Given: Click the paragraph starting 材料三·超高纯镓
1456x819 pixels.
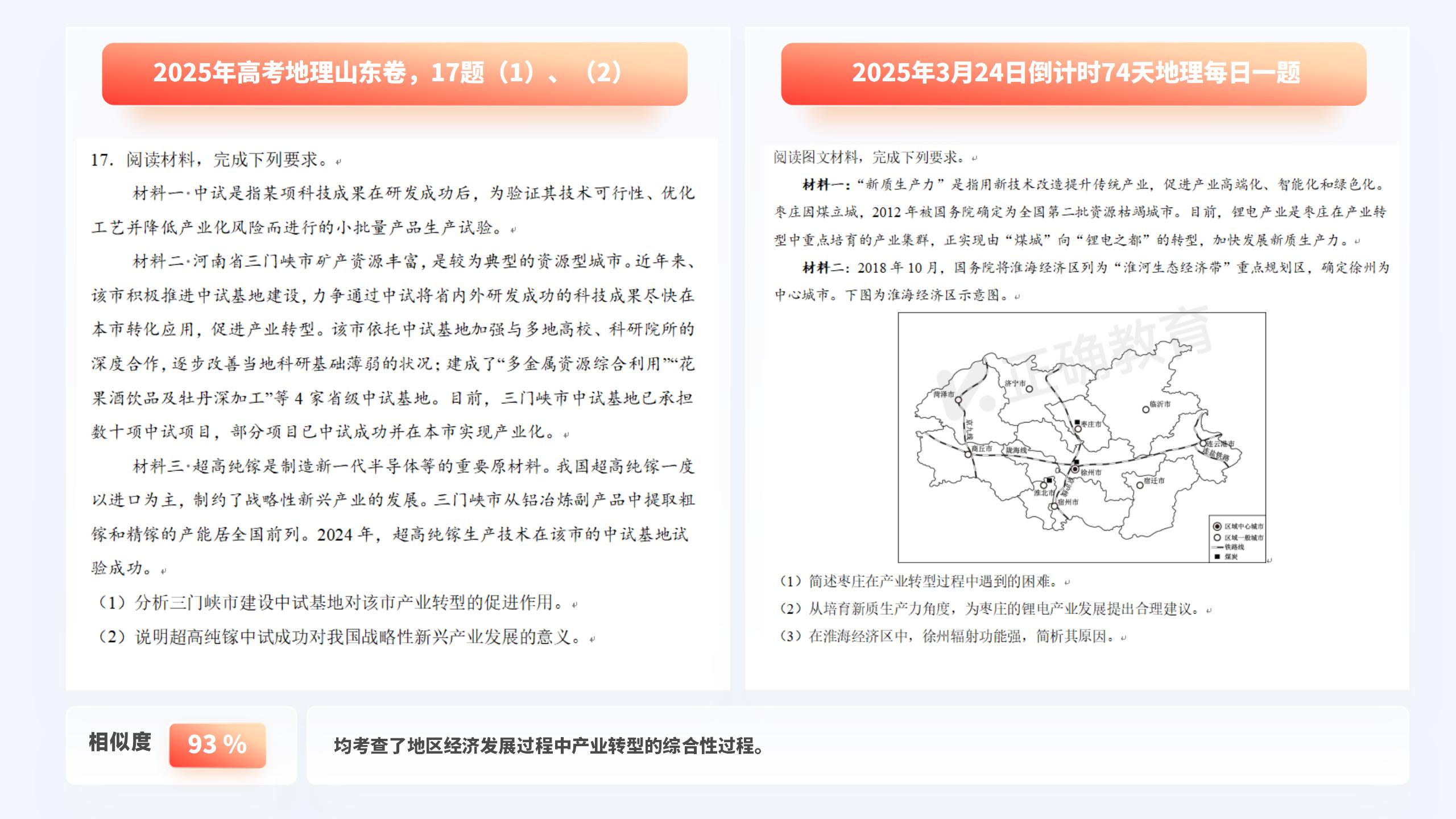Looking at the screenshot, I should point(393,517).
